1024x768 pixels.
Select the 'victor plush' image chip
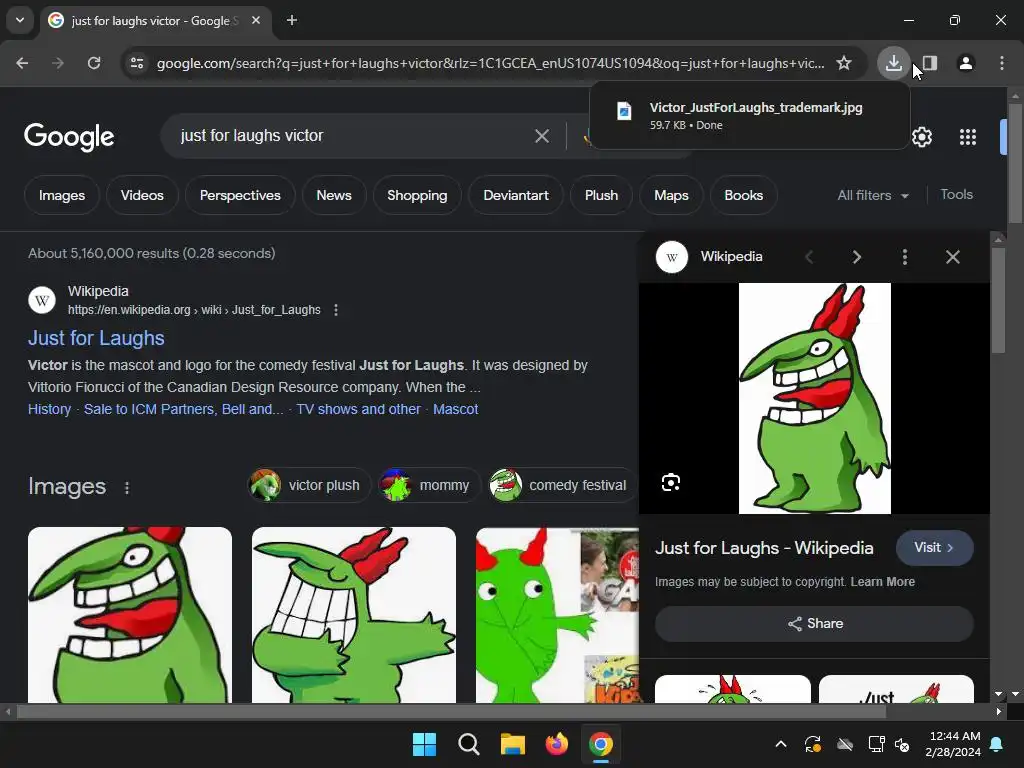[309, 485]
